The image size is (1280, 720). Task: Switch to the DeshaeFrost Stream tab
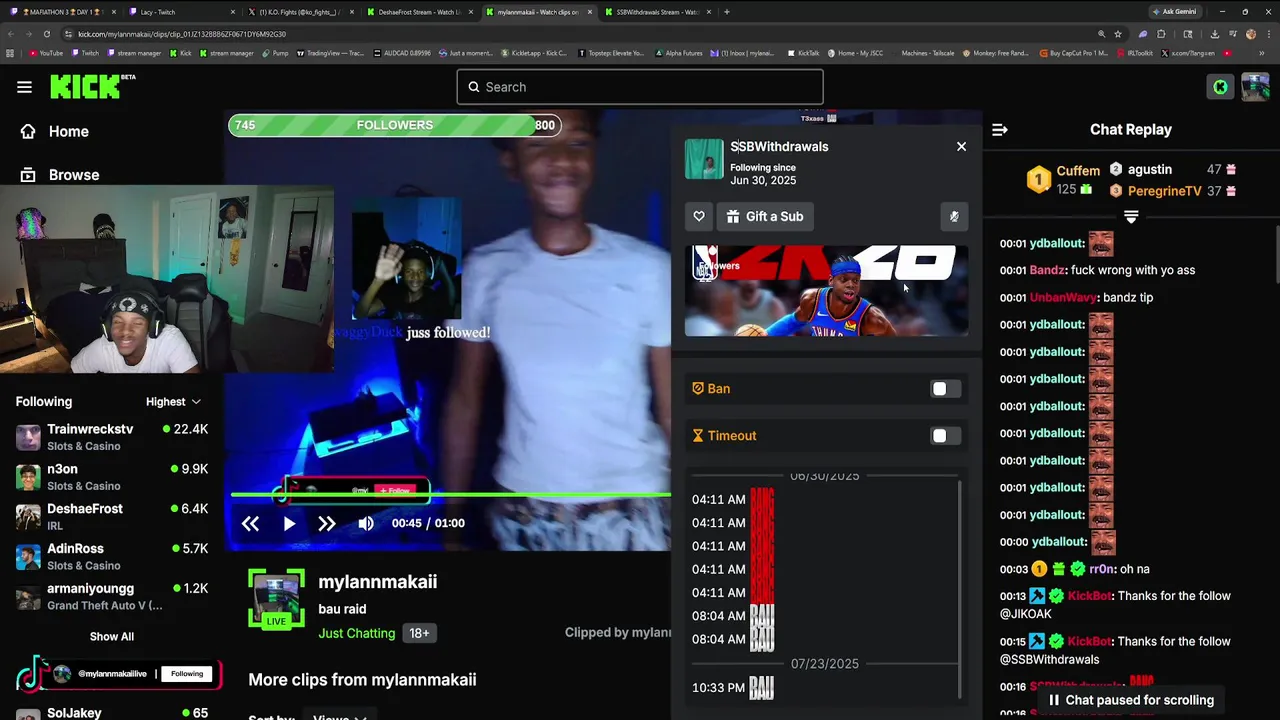pyautogui.click(x=420, y=12)
